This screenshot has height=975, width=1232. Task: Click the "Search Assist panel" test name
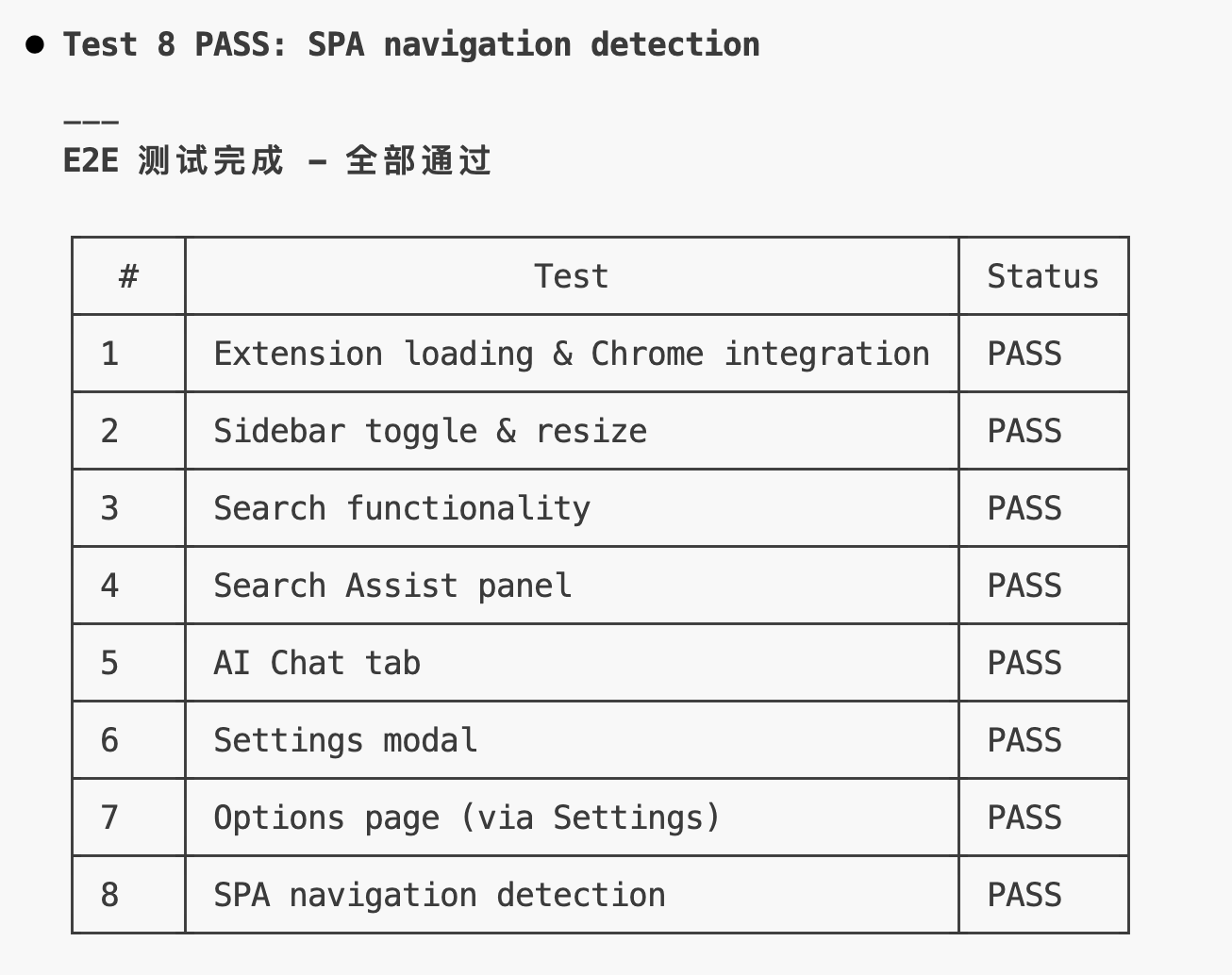coord(392,586)
